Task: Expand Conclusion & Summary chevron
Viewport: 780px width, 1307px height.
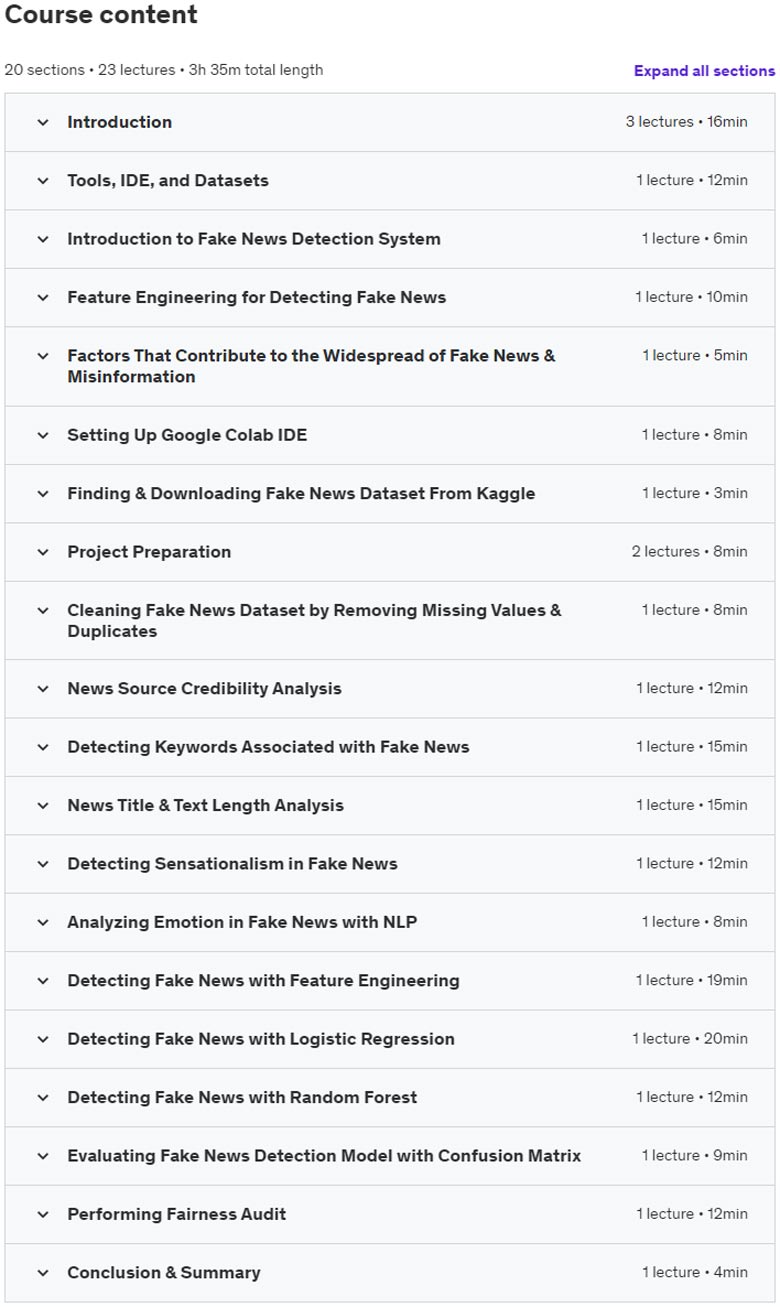Action: click(43, 1273)
